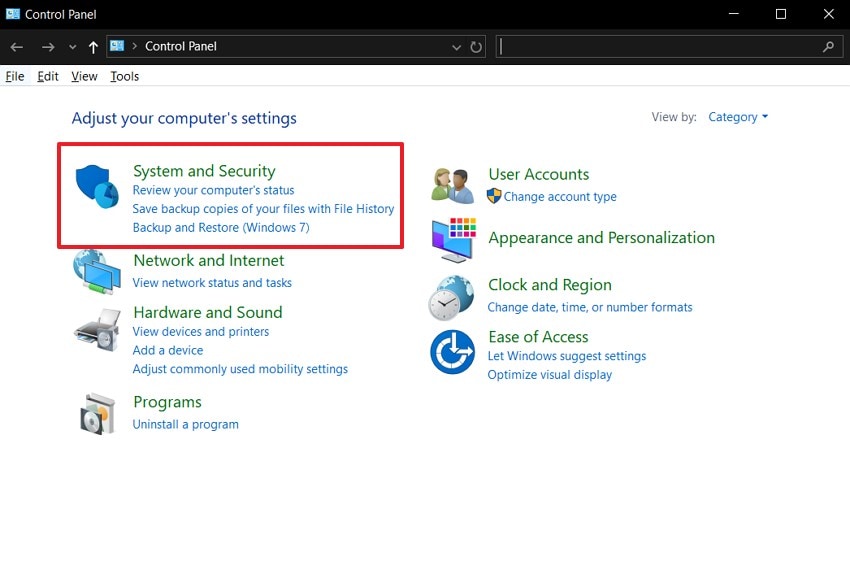Open the View menu
This screenshot has height=561, width=850.
84,76
